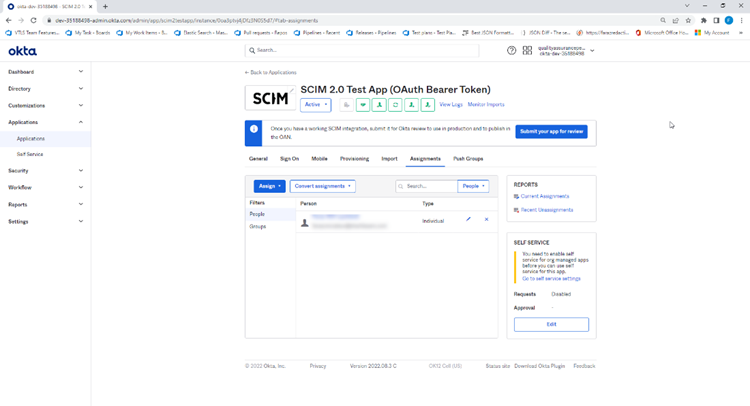Image resolution: width=750 pixels, height=406 pixels.
Task: Open the Convert assignments dropdown
Action: point(322,186)
